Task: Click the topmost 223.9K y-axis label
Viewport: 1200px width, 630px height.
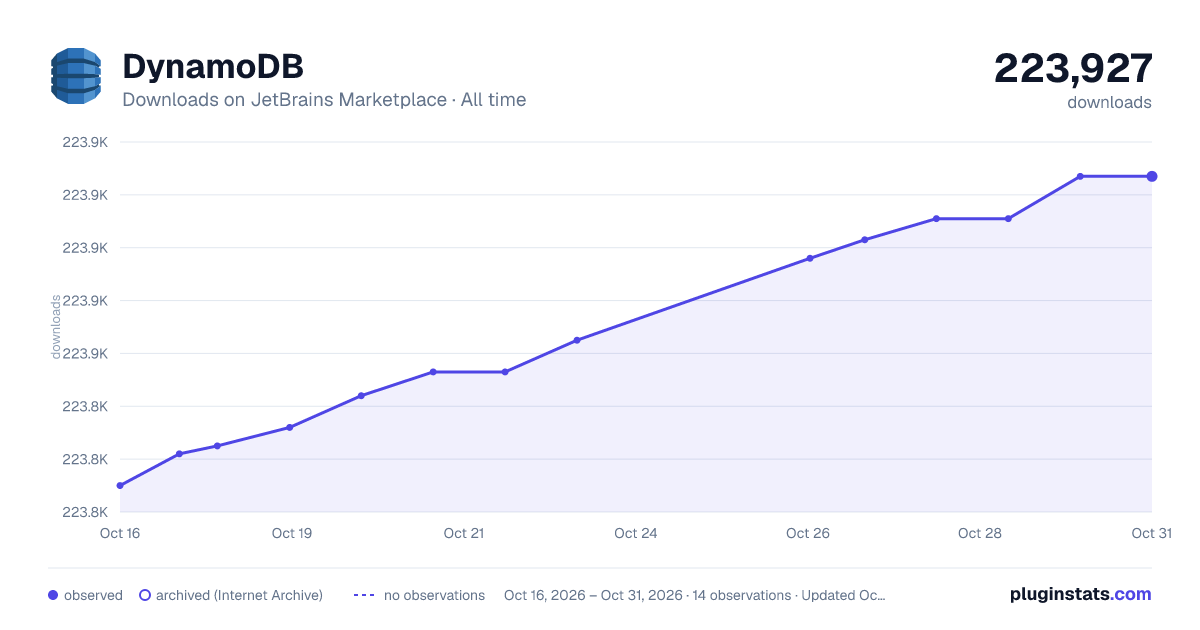Action: point(85,142)
